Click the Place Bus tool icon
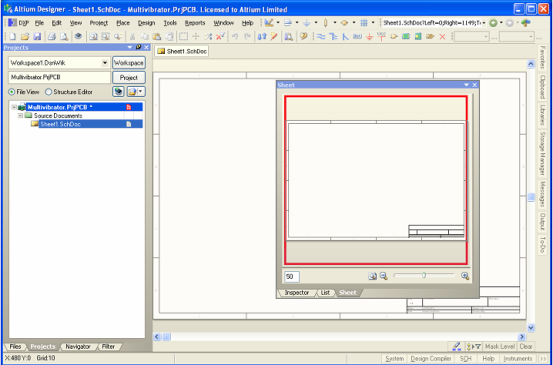Screen dimensions: 553x365 coord(333,36)
